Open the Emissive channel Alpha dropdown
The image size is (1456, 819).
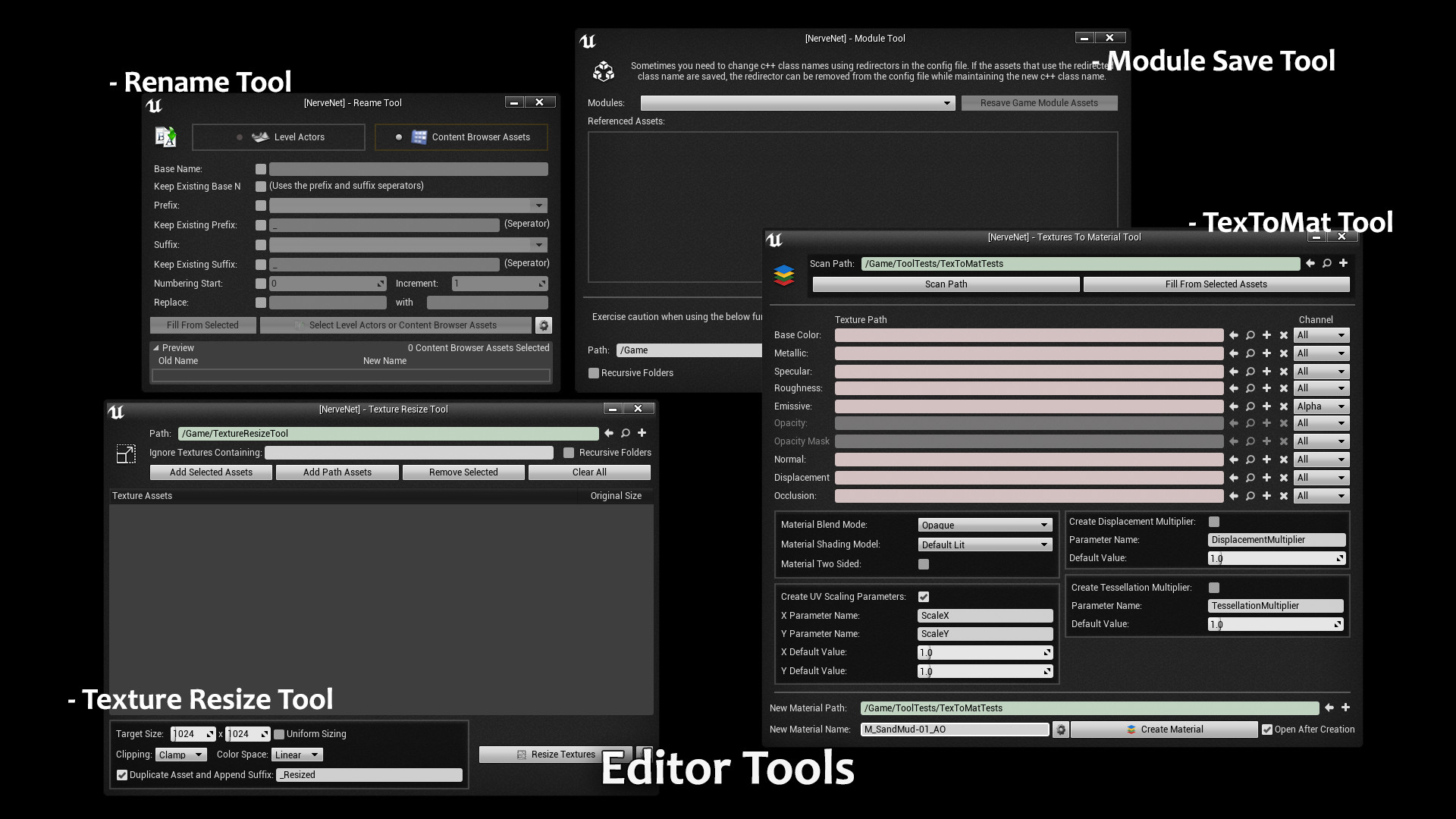coord(1321,406)
